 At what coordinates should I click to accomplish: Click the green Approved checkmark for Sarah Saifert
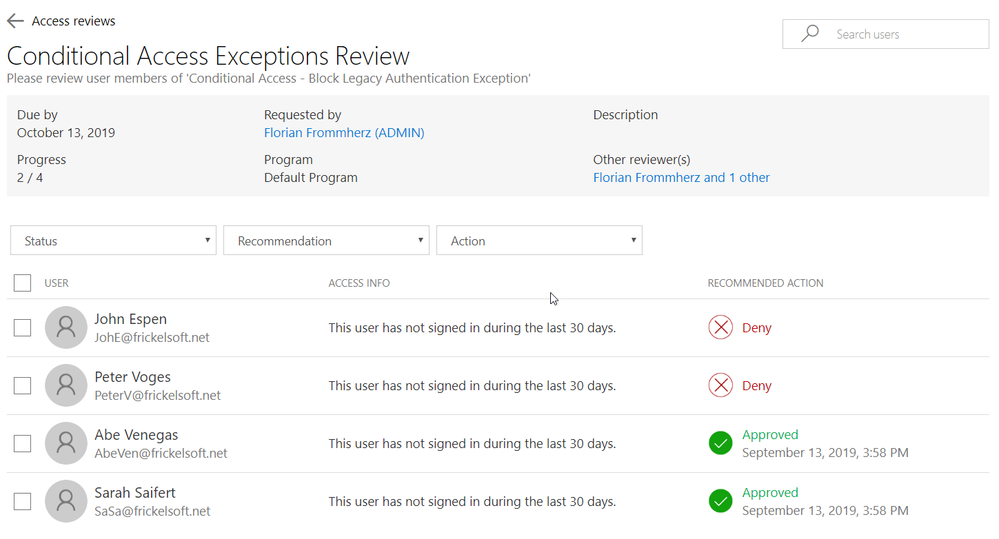click(x=720, y=501)
